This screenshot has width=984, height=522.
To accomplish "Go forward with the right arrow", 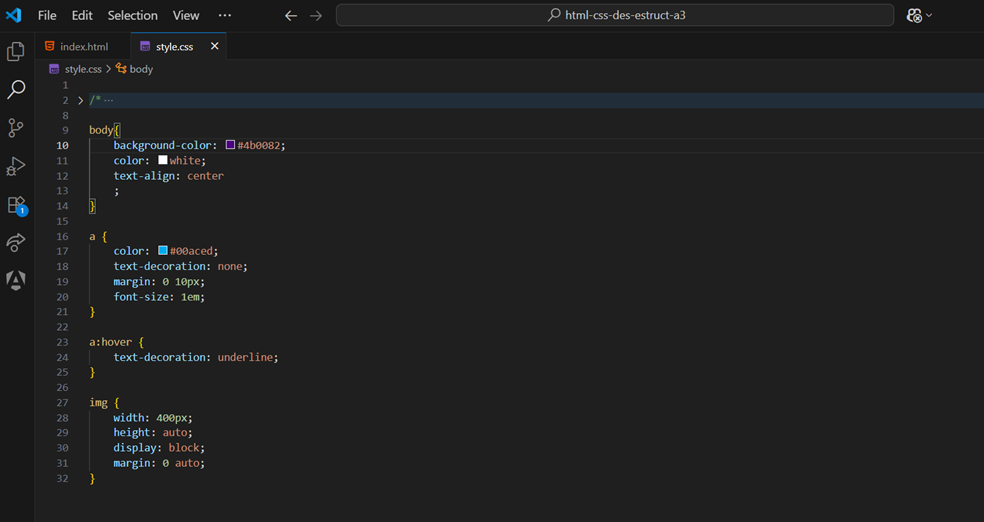I will point(316,16).
